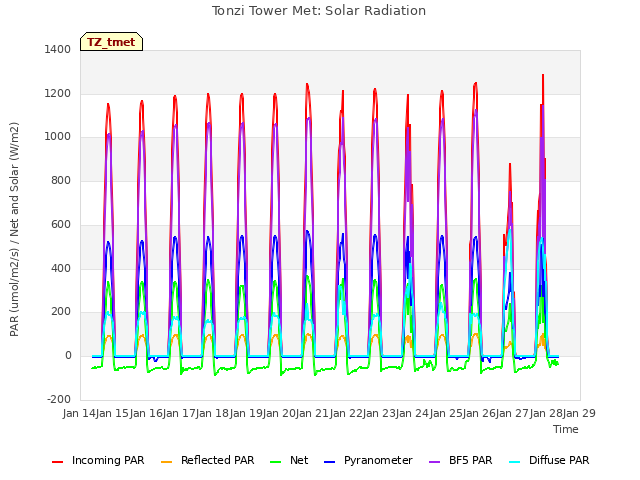
Task: Click the orange Reflected PAR legend swatch
Action: pos(167,462)
